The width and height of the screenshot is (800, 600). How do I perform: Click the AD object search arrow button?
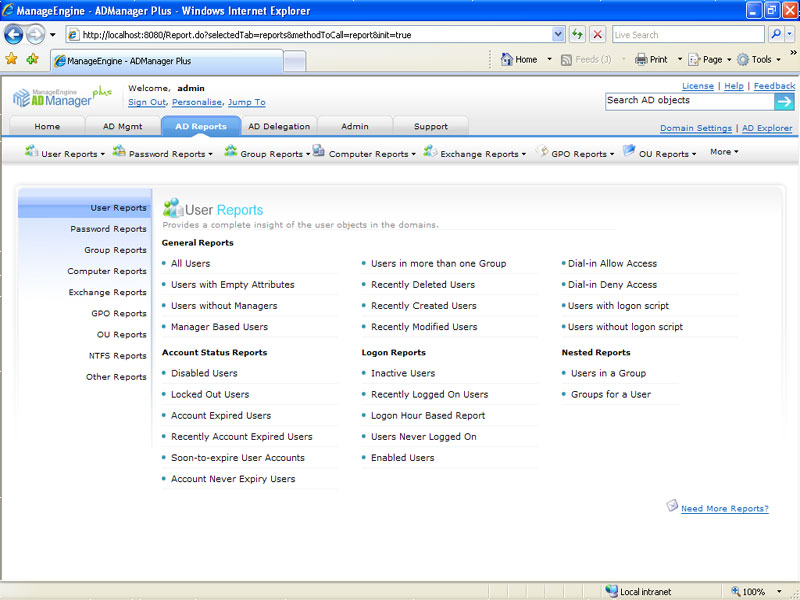tap(784, 102)
